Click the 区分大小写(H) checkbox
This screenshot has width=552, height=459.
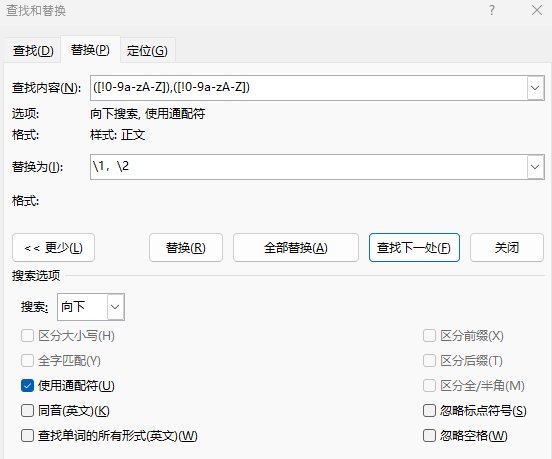point(27,336)
